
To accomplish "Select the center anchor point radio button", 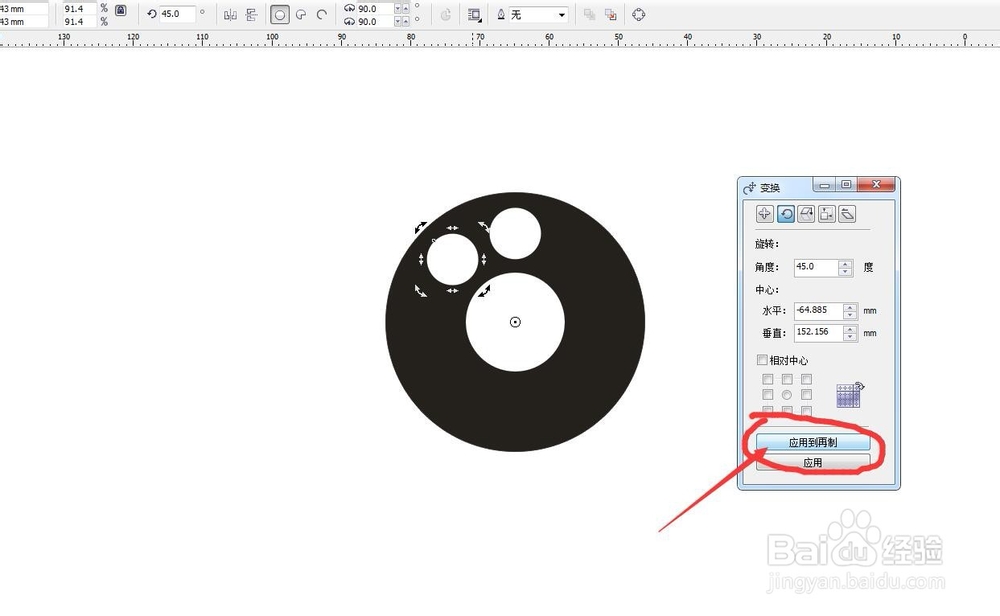I will (787, 393).
